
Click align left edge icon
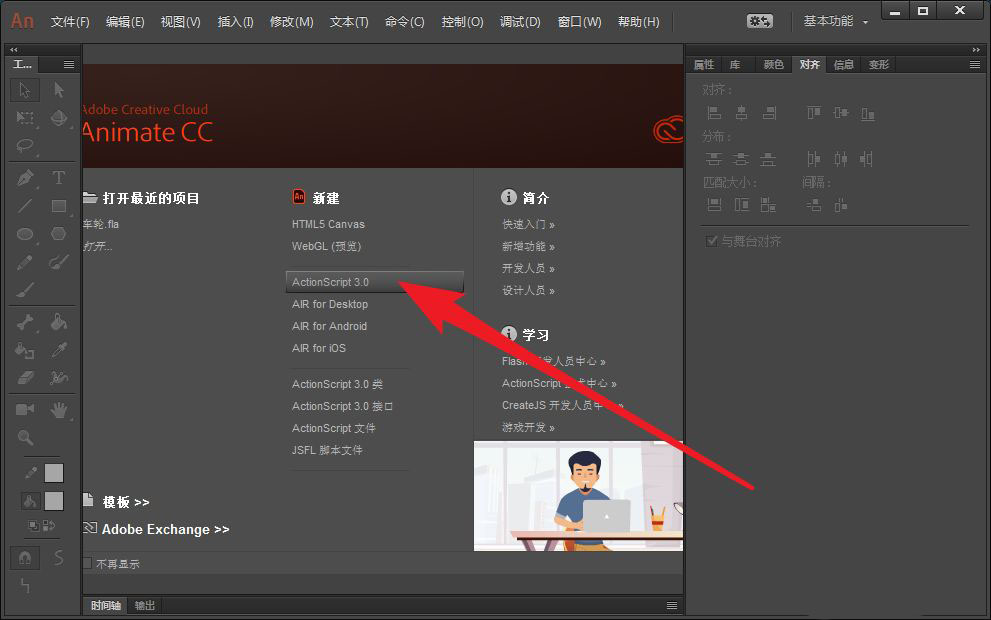point(714,113)
